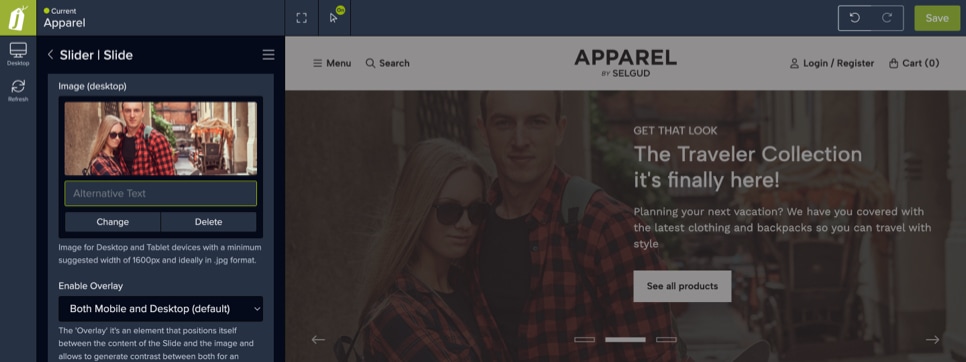Open the store Menu in preview

point(332,63)
